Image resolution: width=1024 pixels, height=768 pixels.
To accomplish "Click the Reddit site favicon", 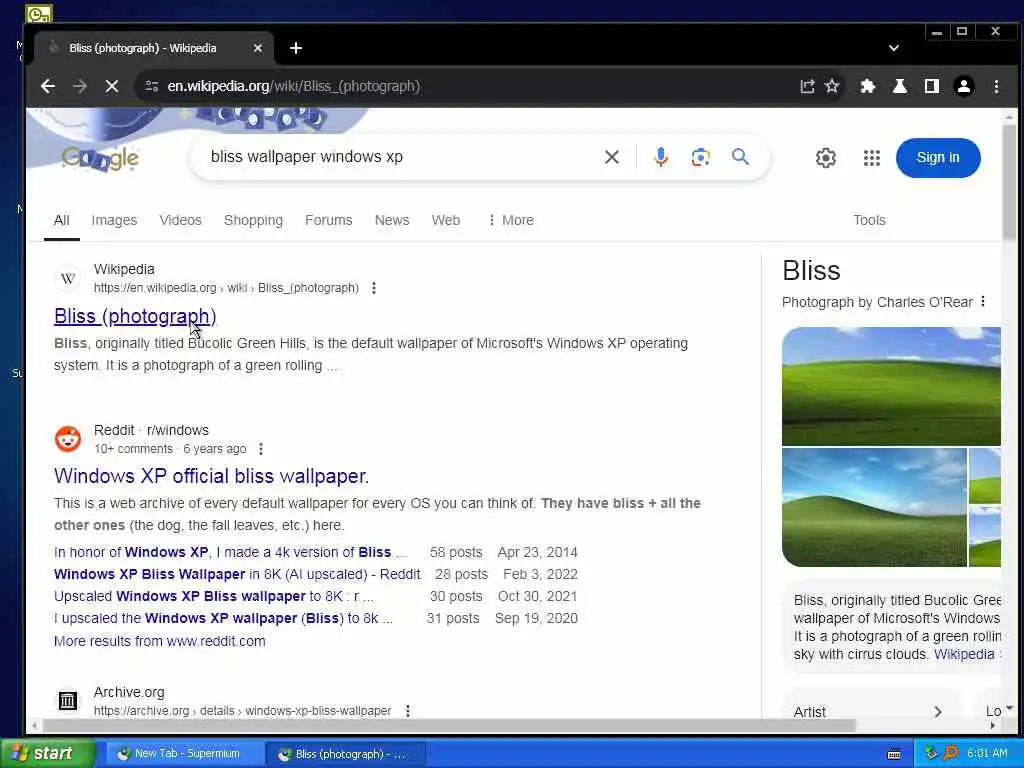I will tap(68, 439).
